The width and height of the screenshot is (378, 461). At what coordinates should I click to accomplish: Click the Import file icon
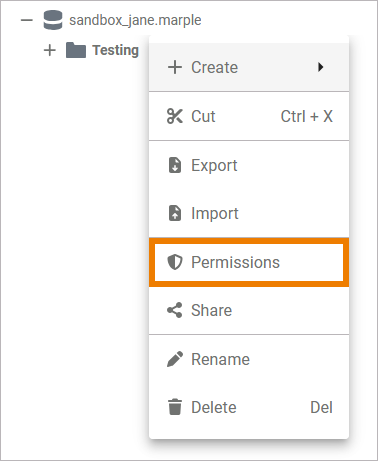(175, 213)
